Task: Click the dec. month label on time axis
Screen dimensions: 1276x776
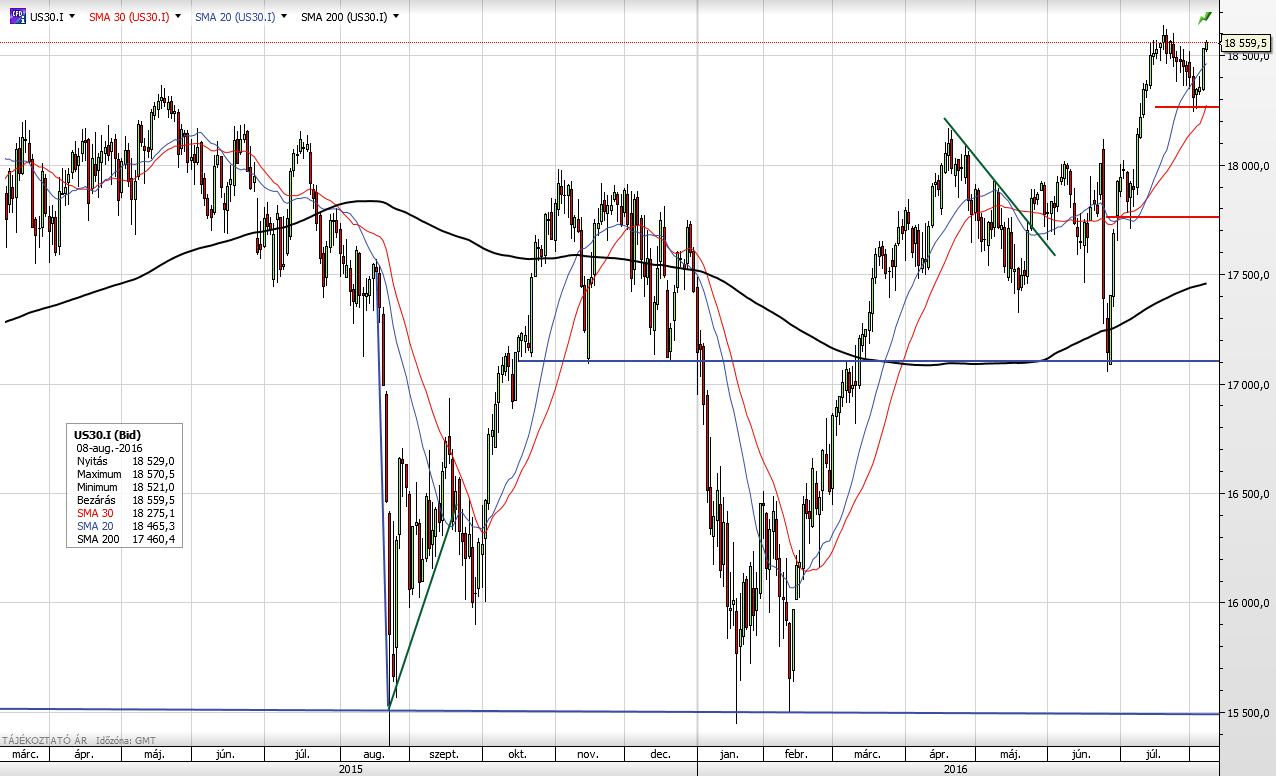Action: coord(659,755)
